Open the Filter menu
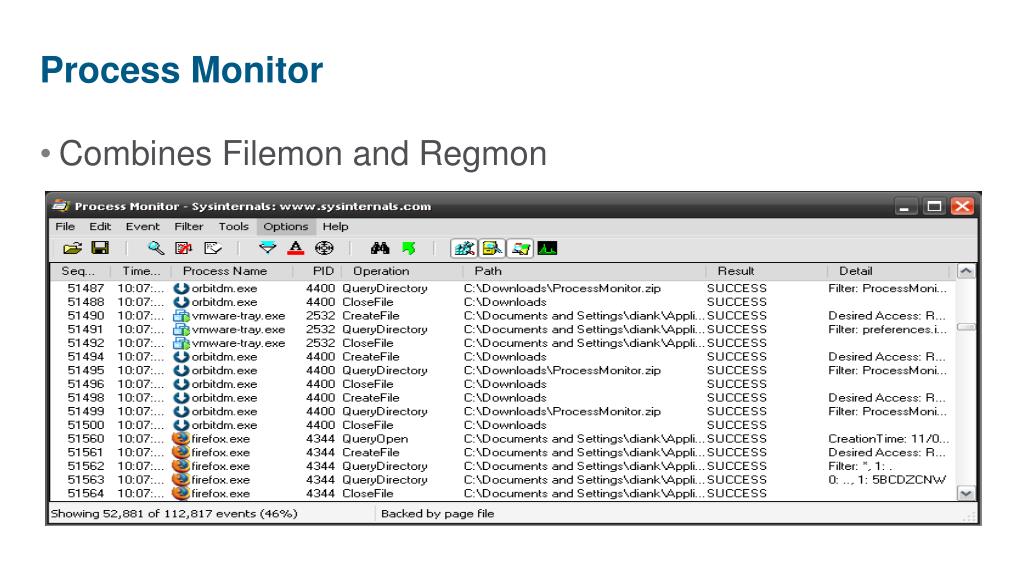Screen dimensions: 1024x576 [x=189, y=227]
